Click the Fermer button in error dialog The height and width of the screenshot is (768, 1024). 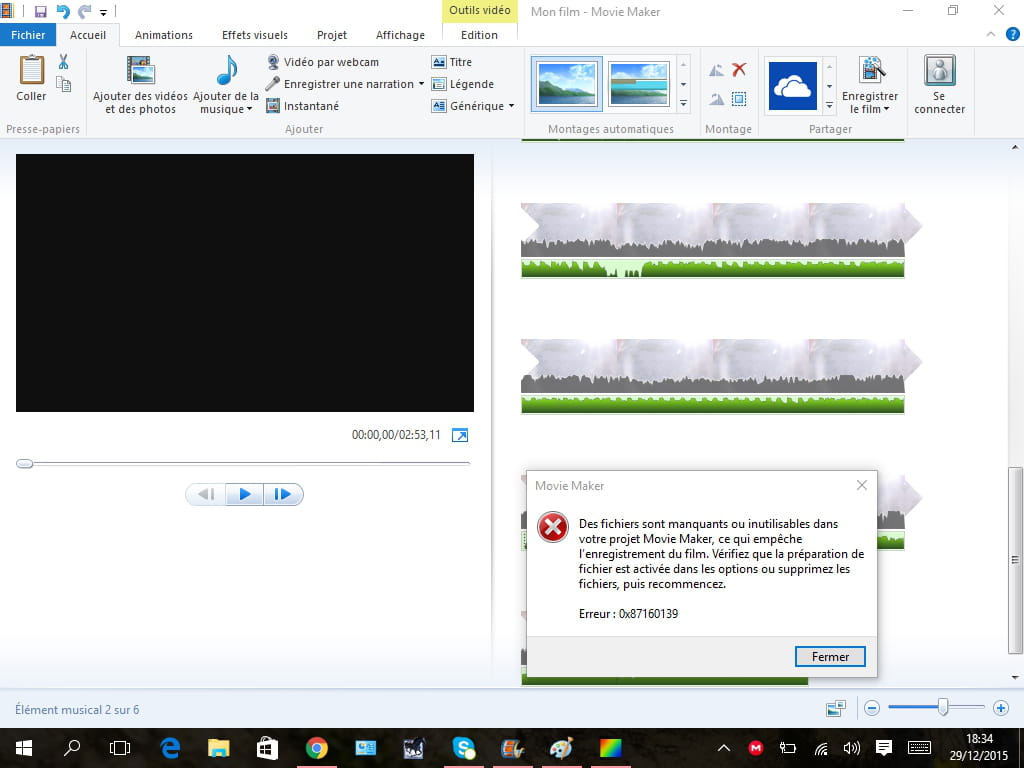pyautogui.click(x=830, y=657)
